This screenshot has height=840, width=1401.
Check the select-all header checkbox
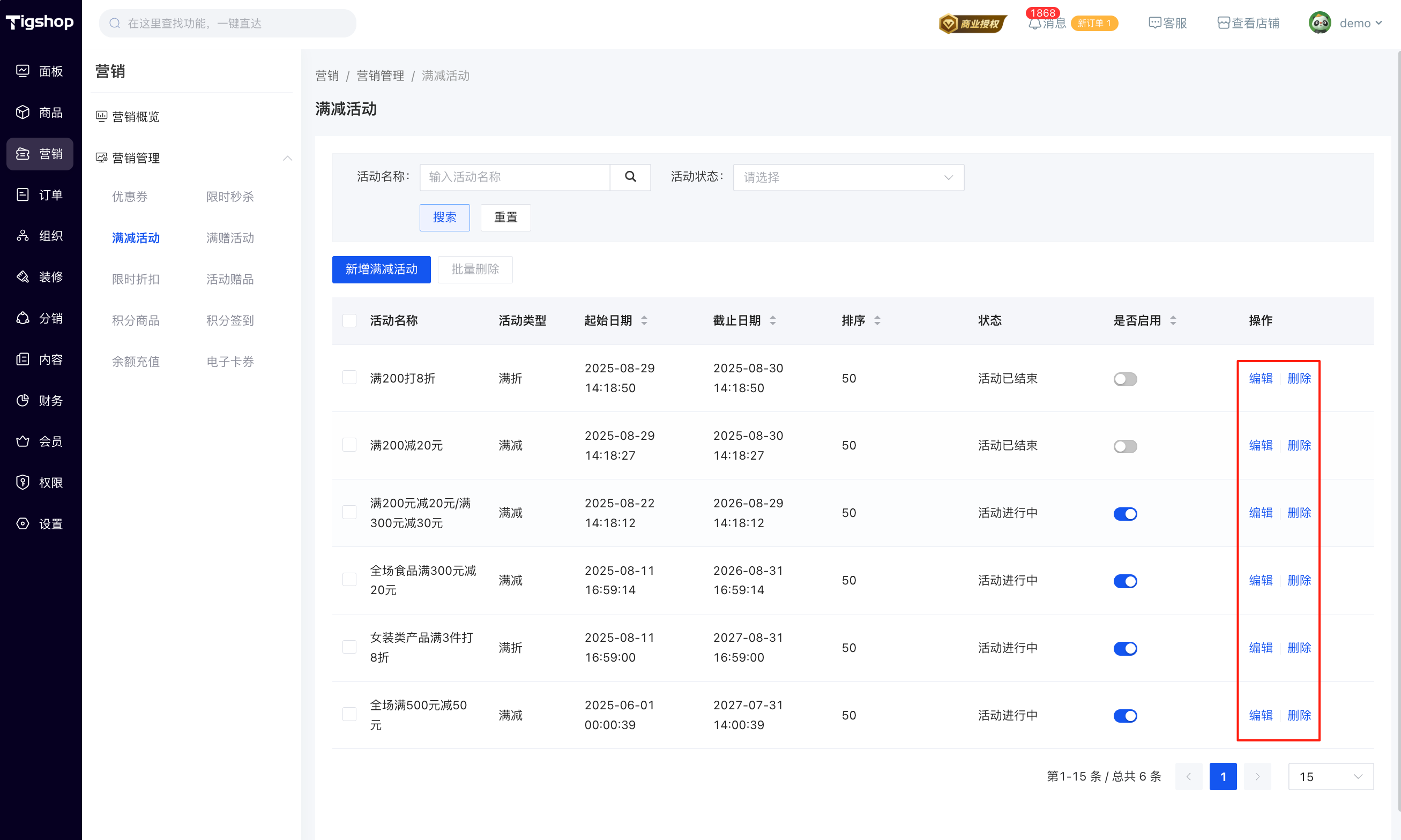(349, 321)
